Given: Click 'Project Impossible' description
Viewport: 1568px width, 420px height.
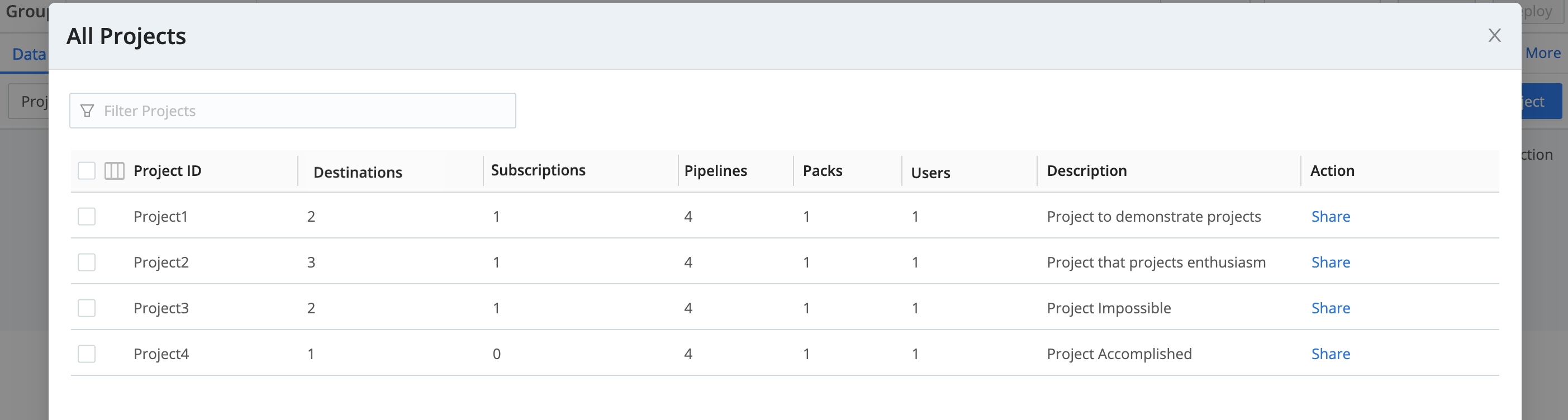Looking at the screenshot, I should pyautogui.click(x=1109, y=308).
